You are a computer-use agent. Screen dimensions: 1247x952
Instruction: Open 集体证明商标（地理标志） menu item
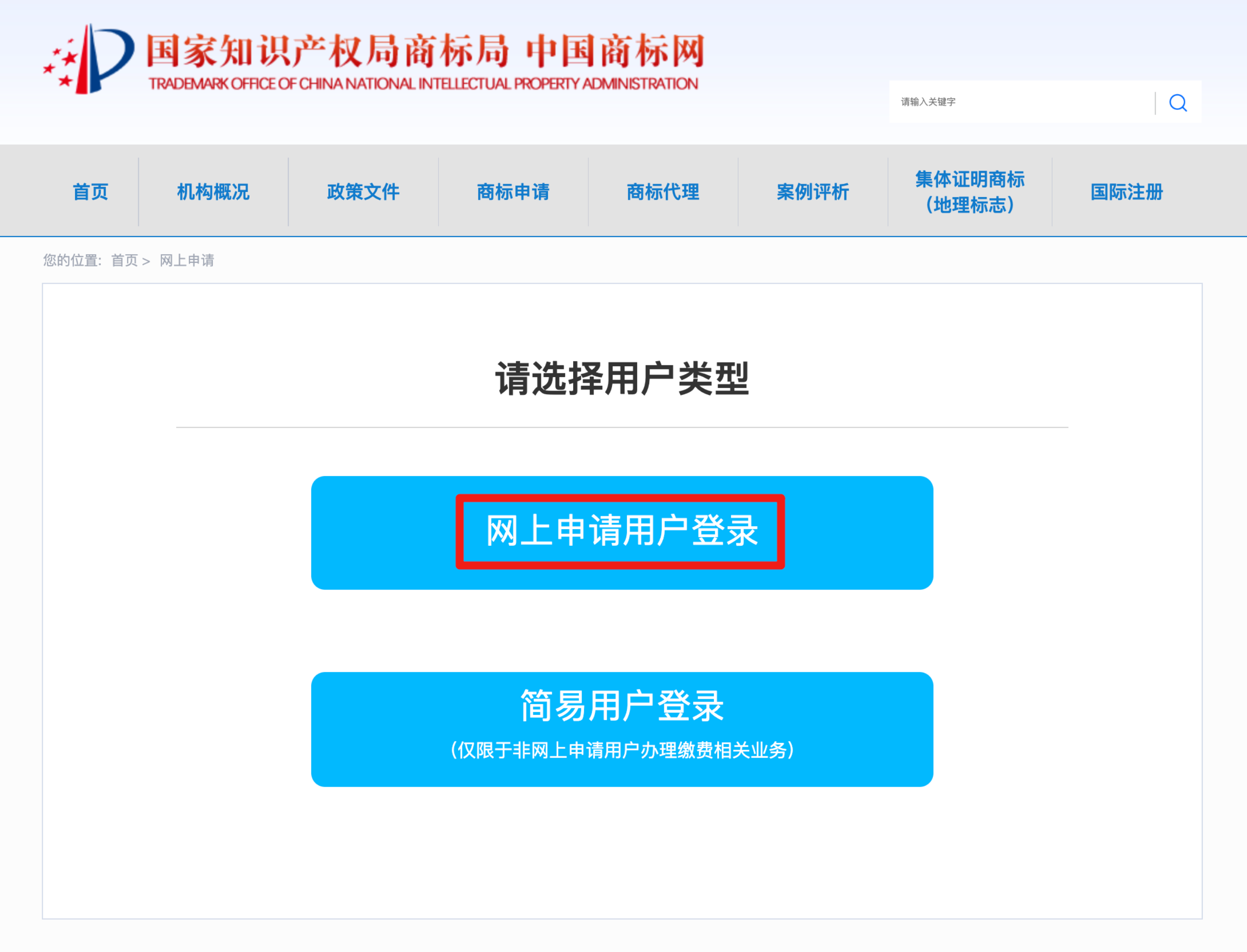970,191
